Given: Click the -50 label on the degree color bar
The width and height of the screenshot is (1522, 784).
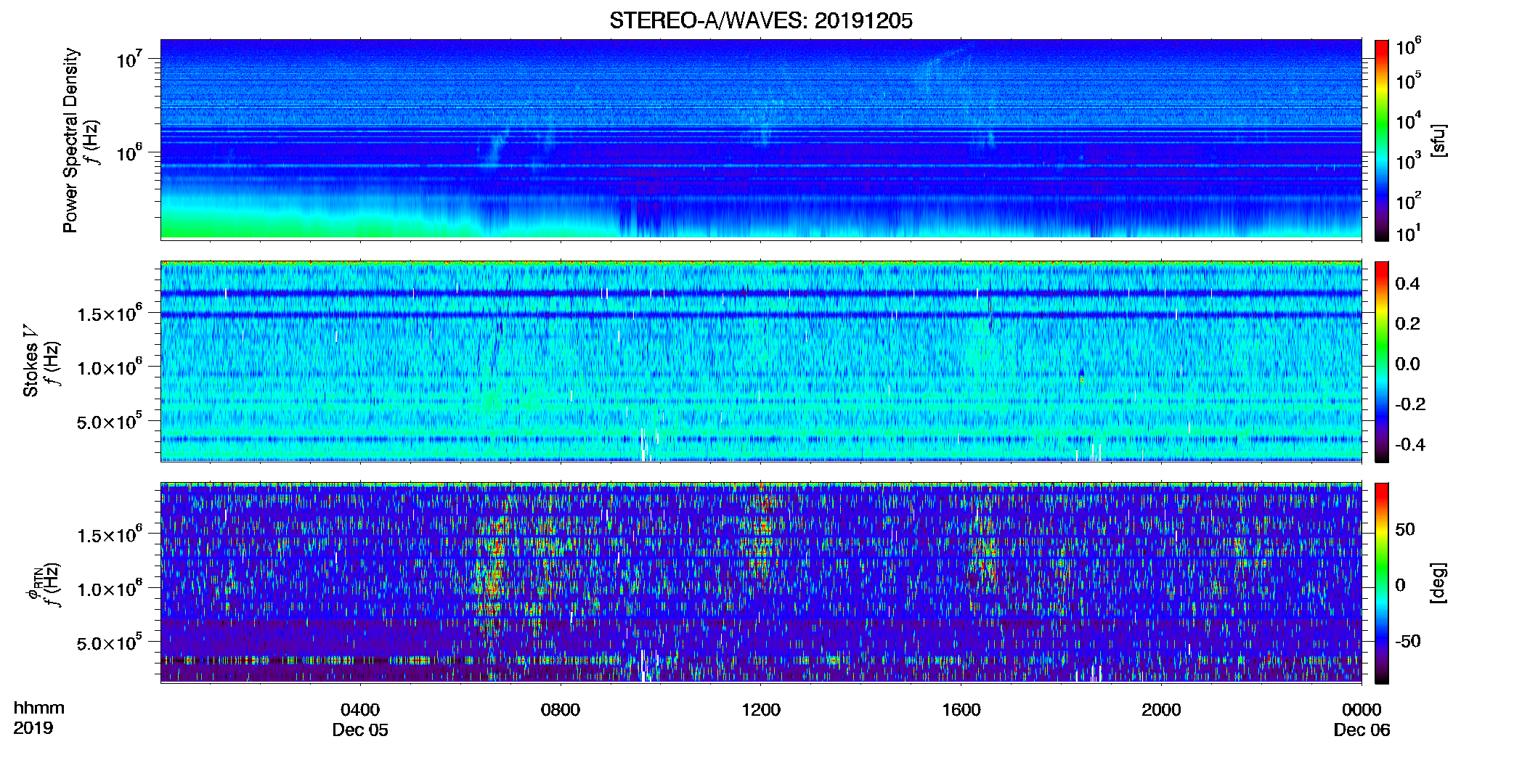Looking at the screenshot, I should coord(1407,641).
